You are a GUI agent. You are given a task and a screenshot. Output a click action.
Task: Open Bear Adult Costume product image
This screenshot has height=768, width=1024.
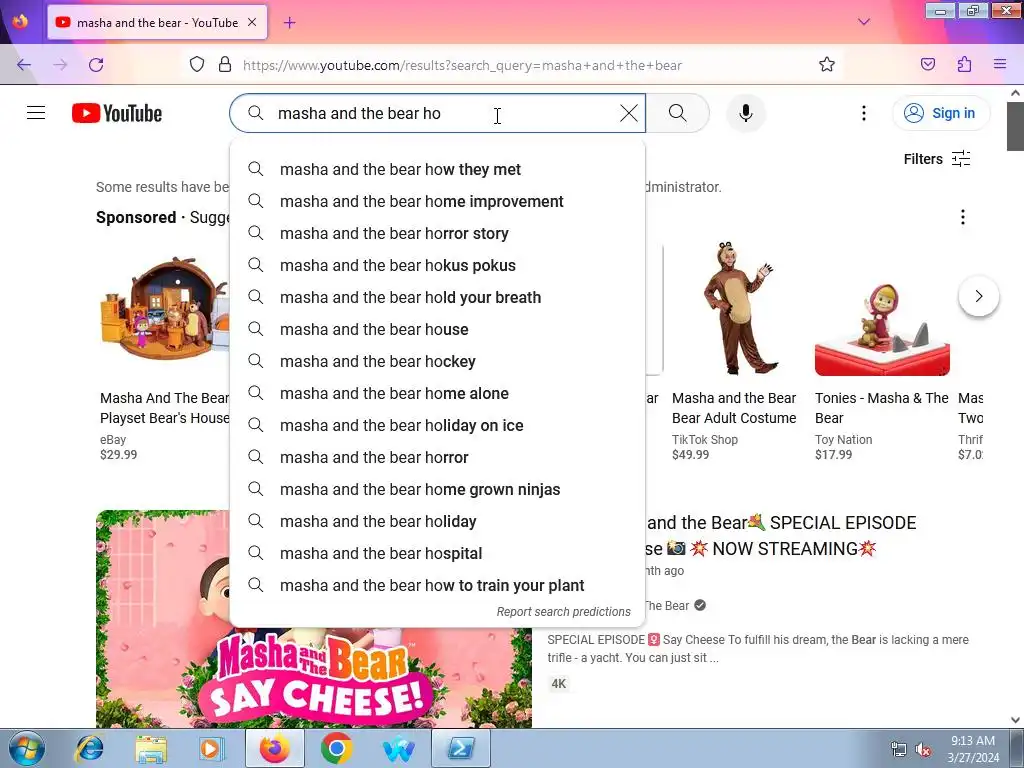[x=737, y=309]
